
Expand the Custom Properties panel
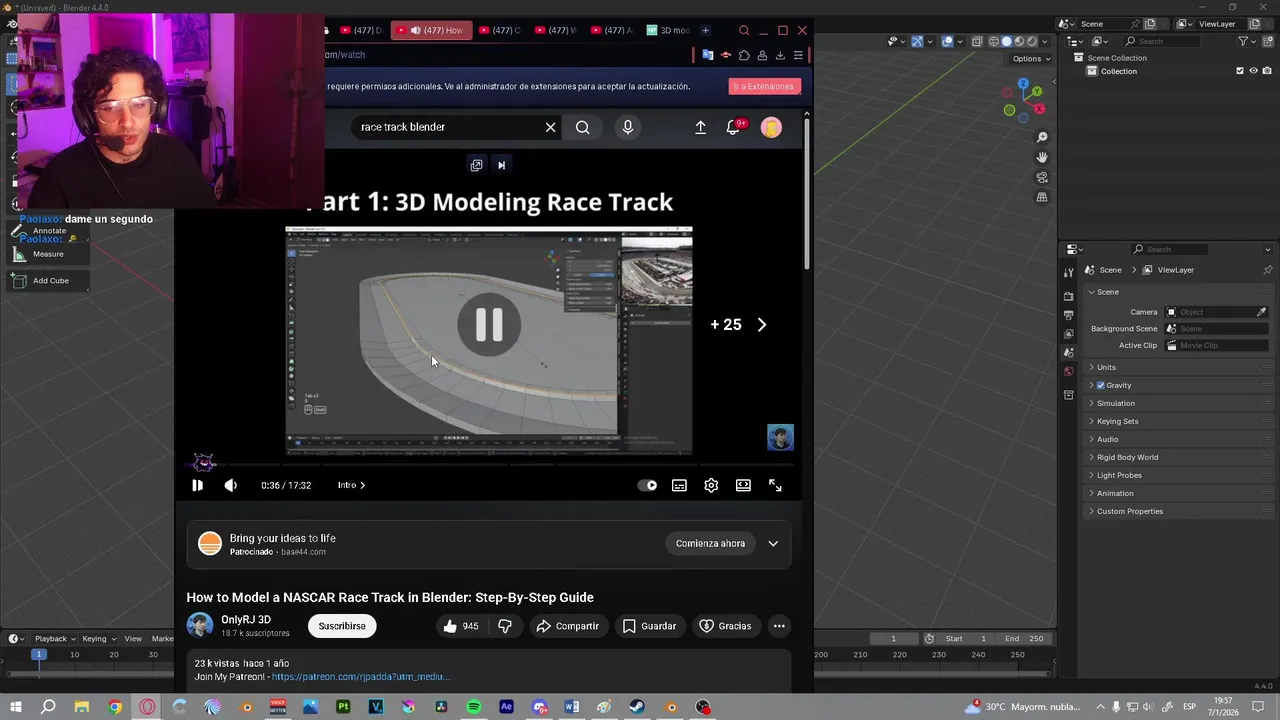coord(1129,511)
